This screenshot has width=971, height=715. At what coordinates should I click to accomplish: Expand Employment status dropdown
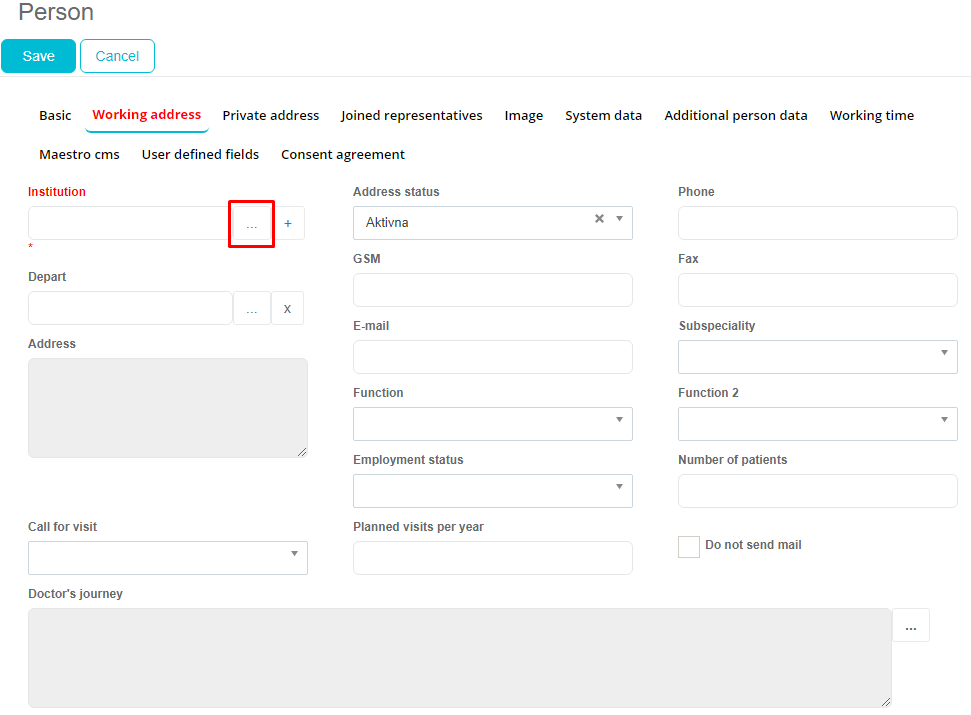(492, 491)
